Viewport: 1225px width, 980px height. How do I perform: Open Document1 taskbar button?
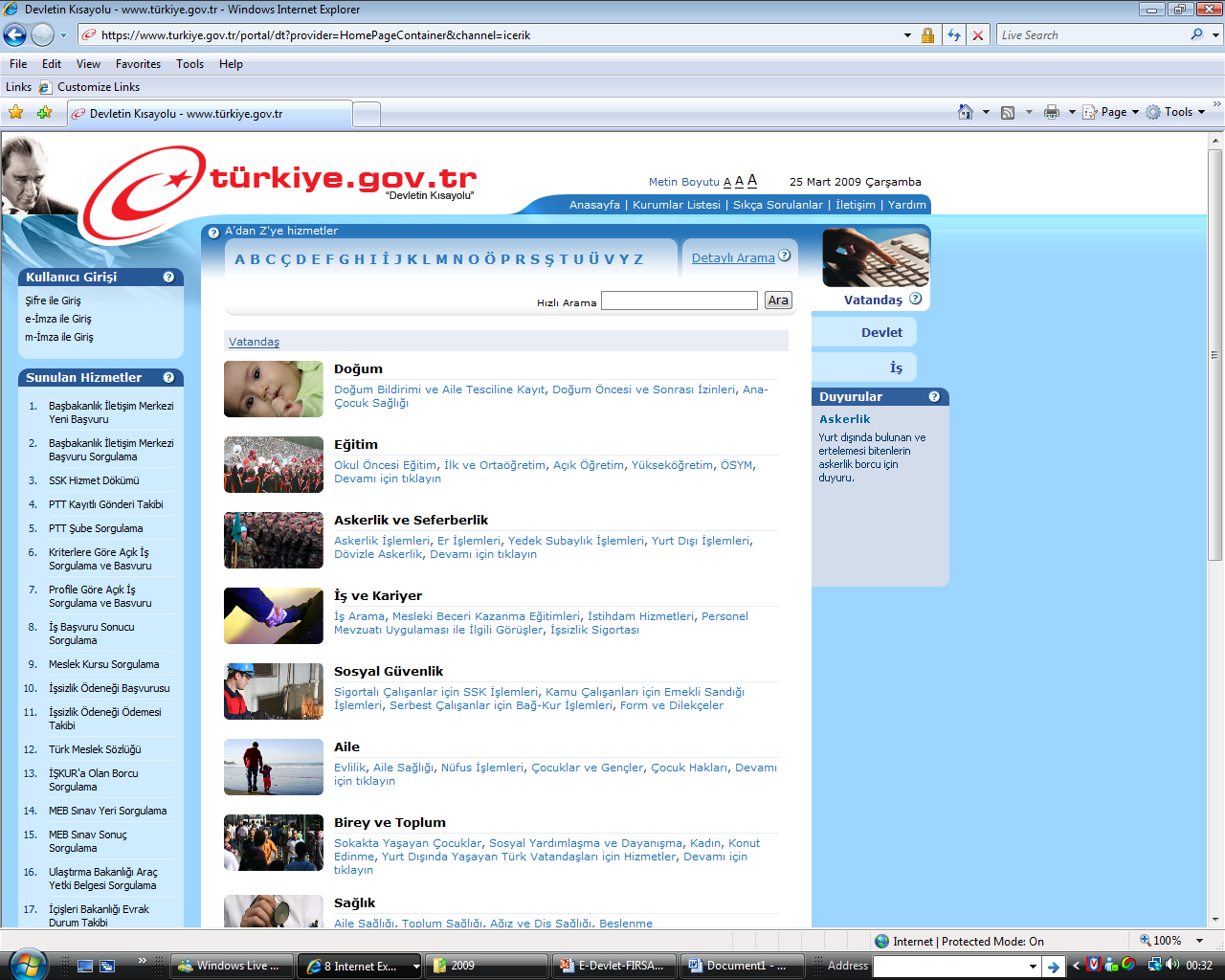coord(743,966)
